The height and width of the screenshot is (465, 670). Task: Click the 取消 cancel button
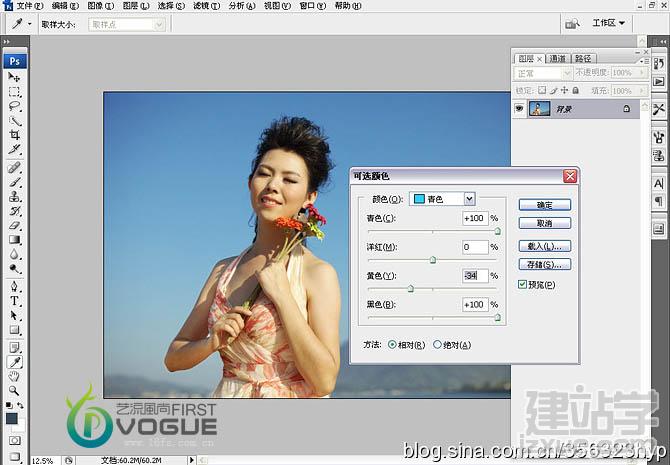pyautogui.click(x=544, y=223)
